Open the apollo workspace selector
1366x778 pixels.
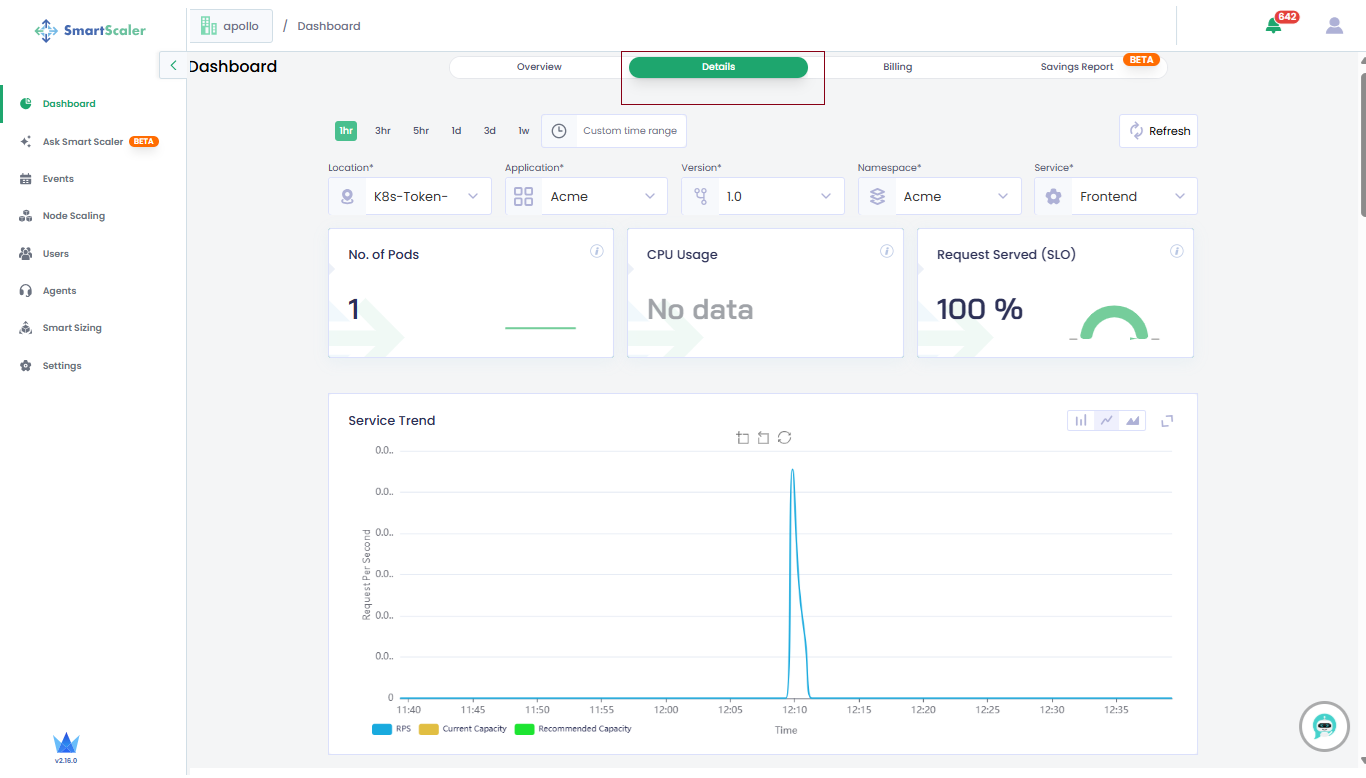pos(231,26)
